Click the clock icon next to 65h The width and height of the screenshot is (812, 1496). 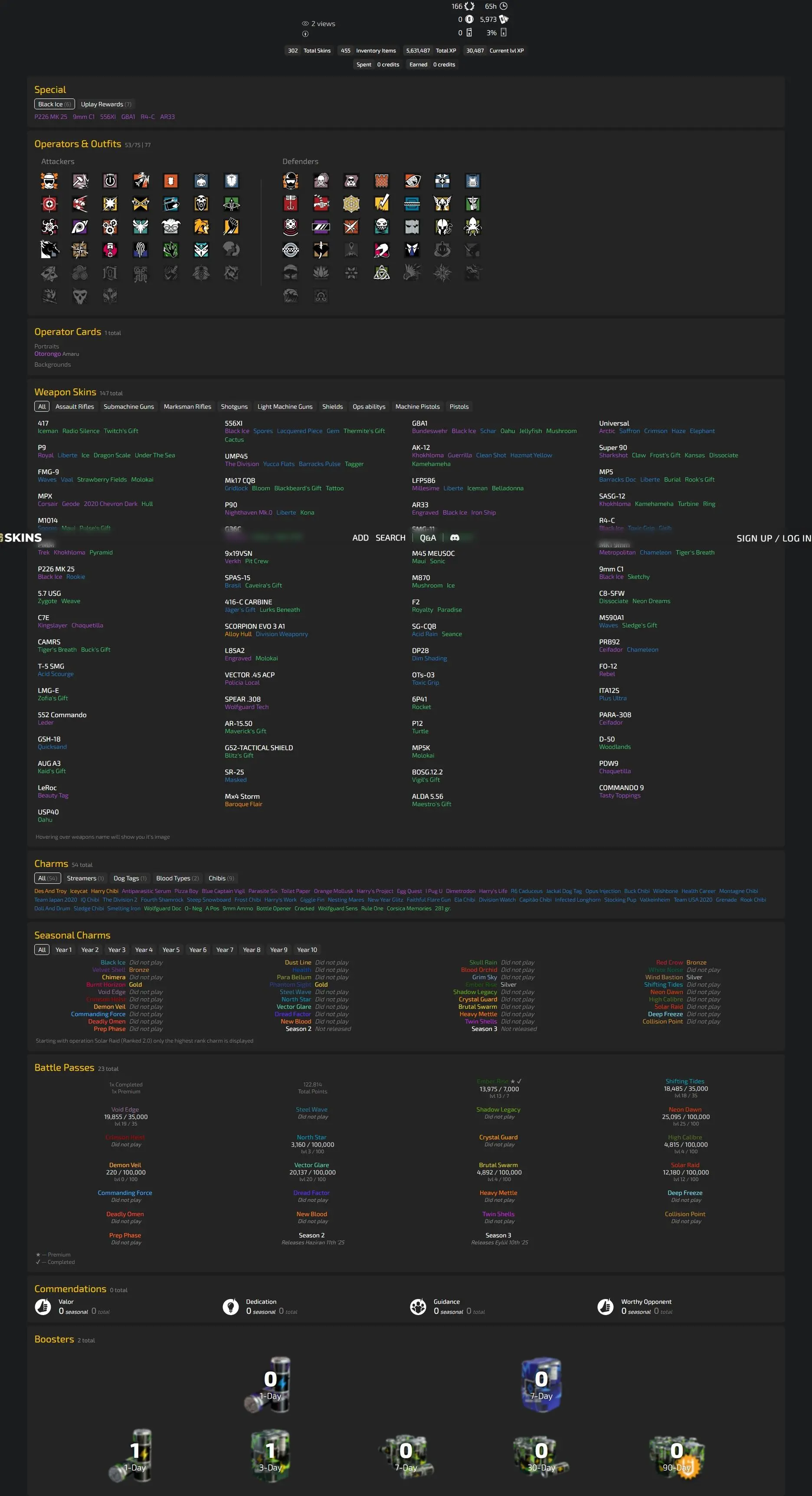pos(503,7)
